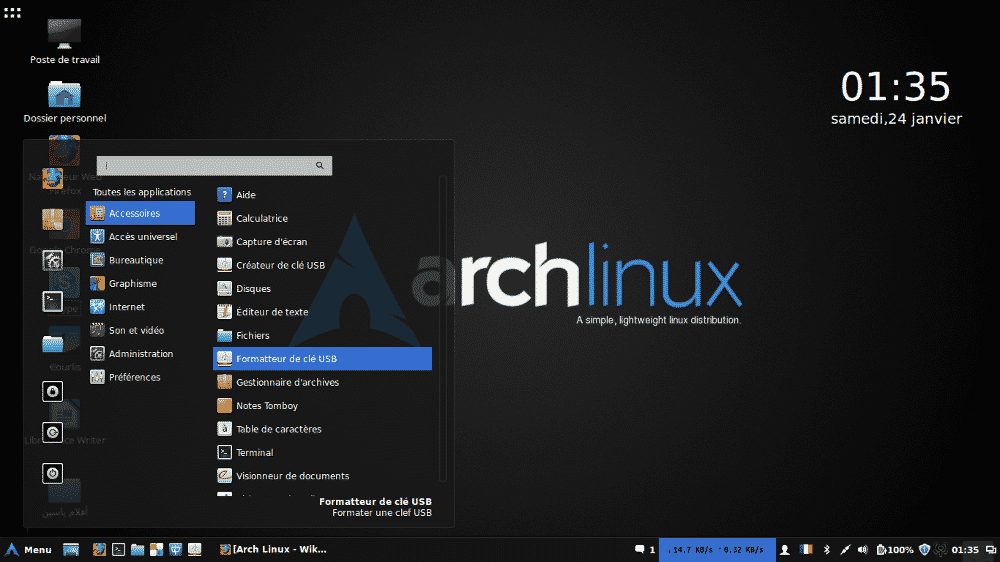This screenshot has height=562, width=1000.
Task: Open the battery 100% indicator
Action: [895, 549]
